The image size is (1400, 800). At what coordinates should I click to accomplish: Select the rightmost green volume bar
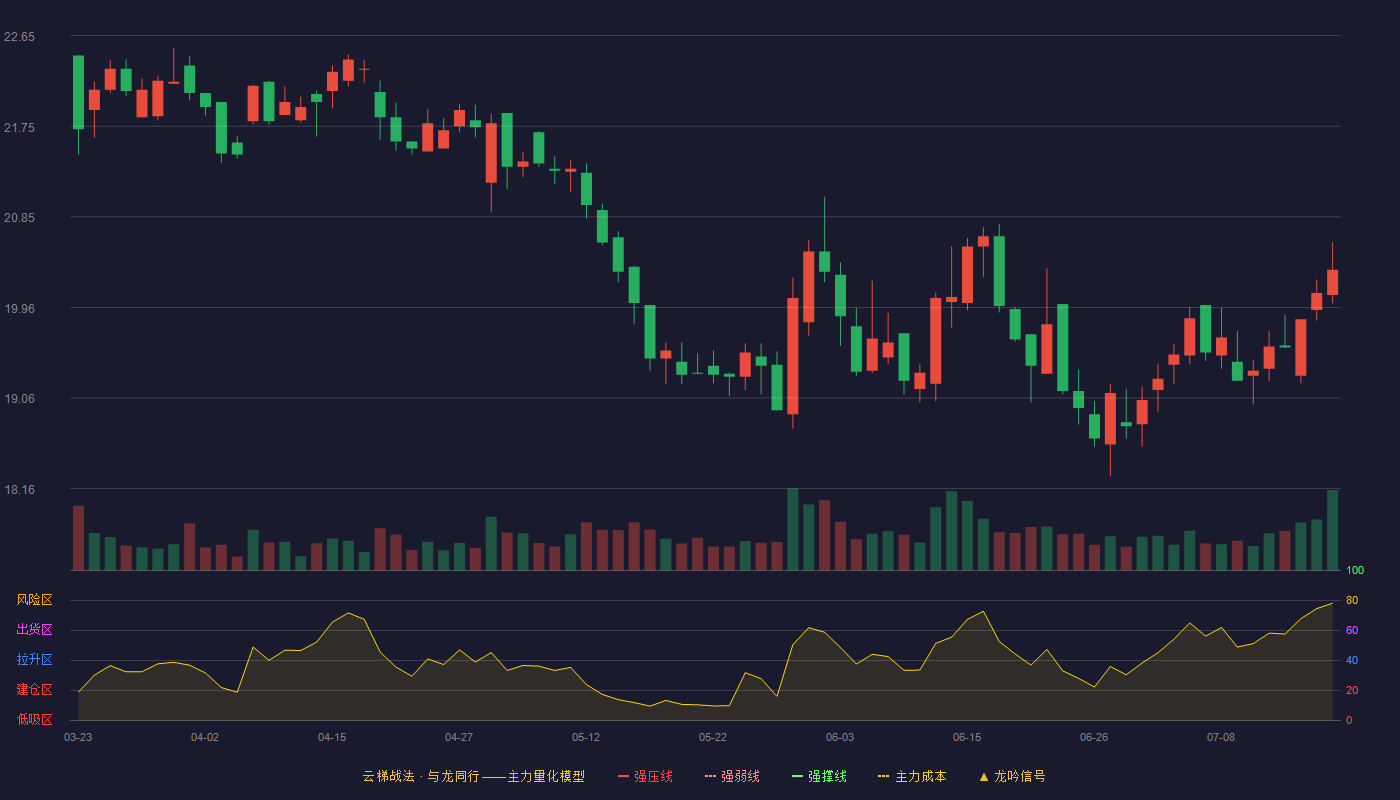click(1332, 530)
